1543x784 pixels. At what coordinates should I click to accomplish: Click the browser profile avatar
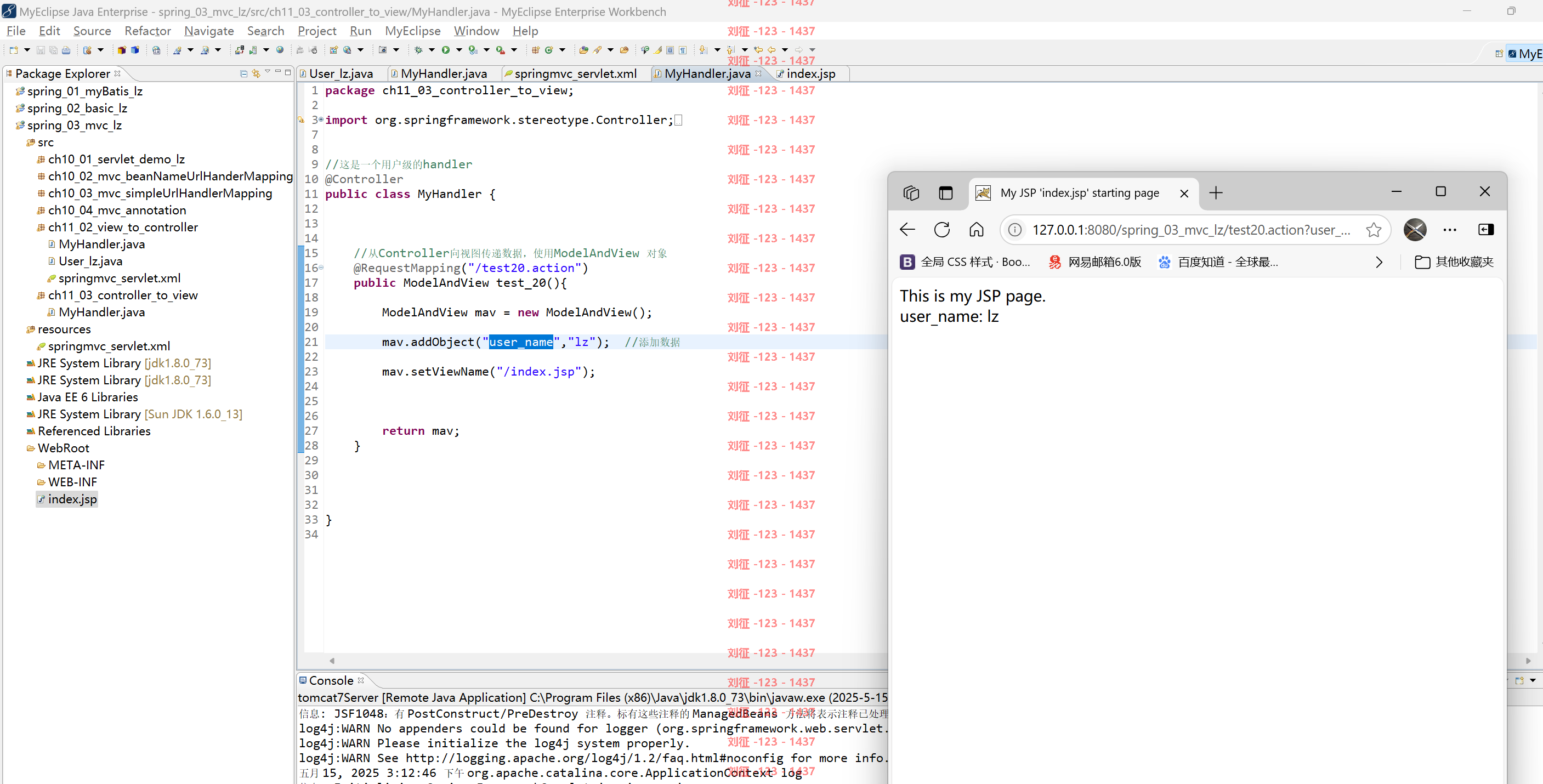pos(1415,229)
